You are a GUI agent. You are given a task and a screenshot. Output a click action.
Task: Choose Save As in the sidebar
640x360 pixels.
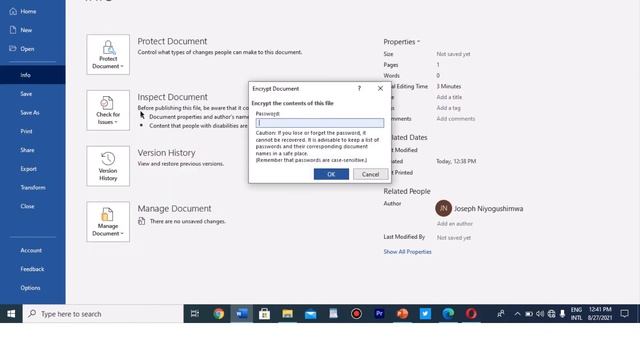pyautogui.click(x=30, y=113)
